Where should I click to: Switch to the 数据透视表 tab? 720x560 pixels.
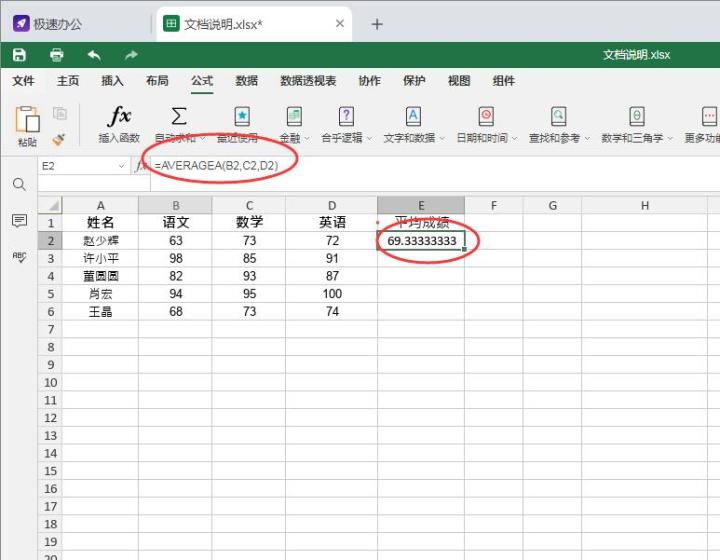[308, 81]
